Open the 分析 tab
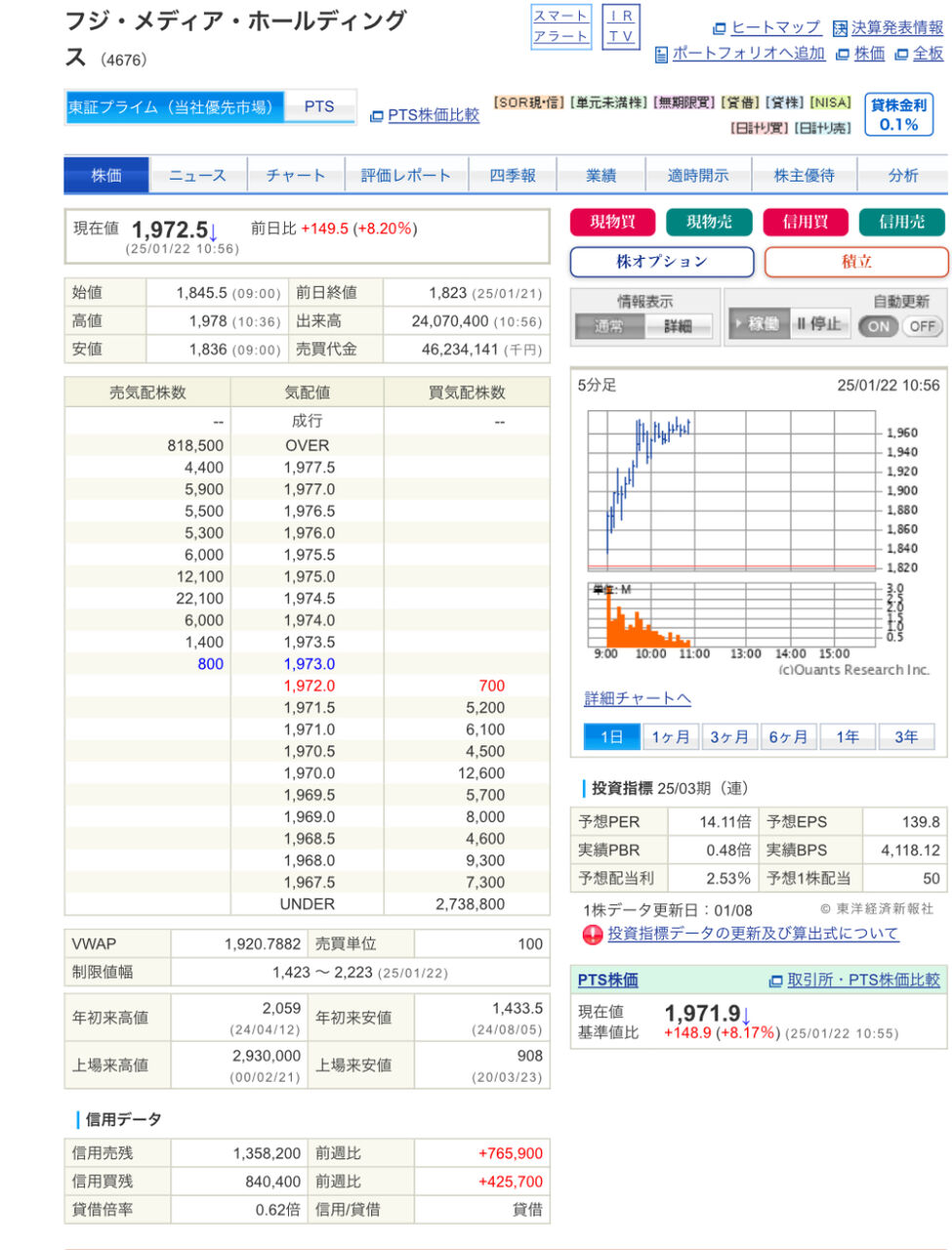 click(903, 175)
